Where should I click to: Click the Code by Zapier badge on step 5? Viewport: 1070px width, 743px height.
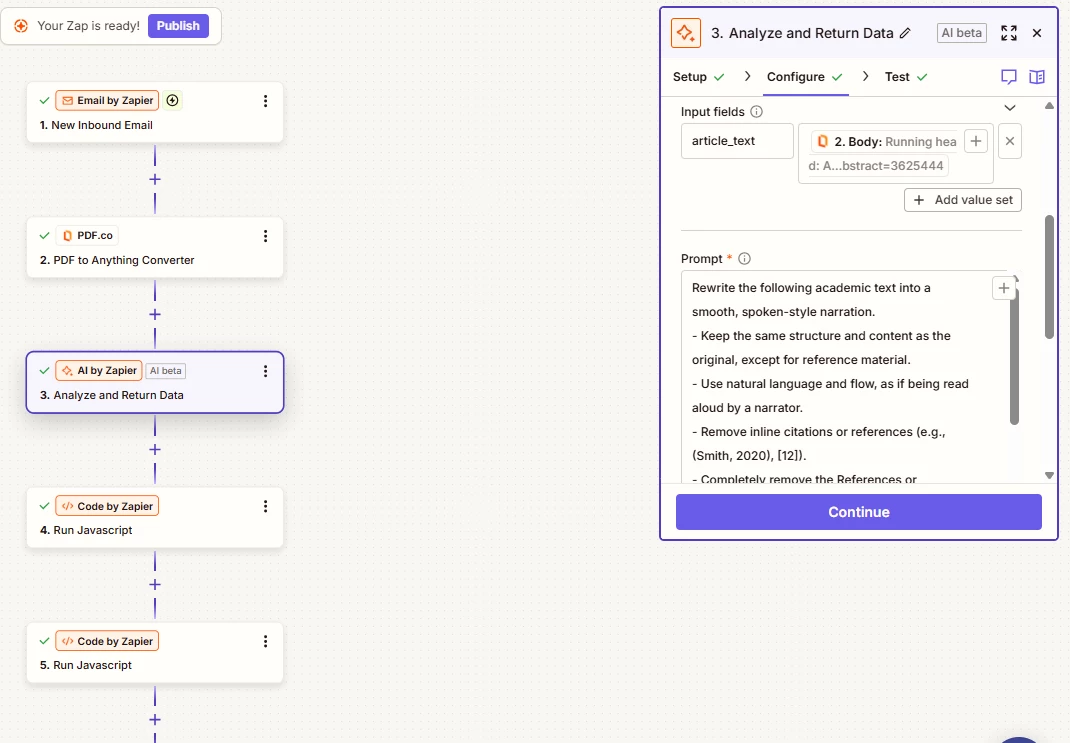tap(107, 641)
